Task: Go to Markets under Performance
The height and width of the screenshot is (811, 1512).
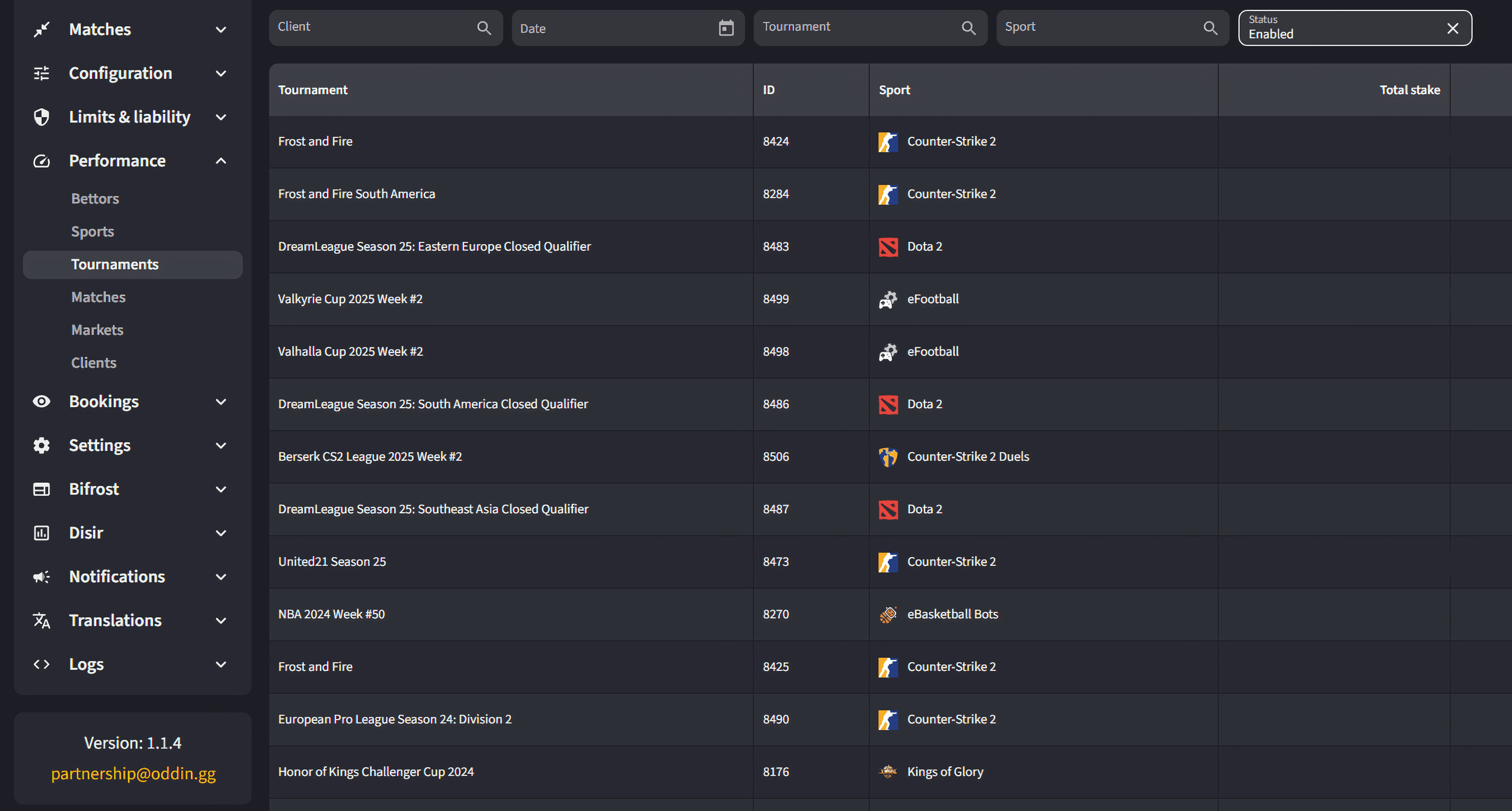Action: [97, 330]
